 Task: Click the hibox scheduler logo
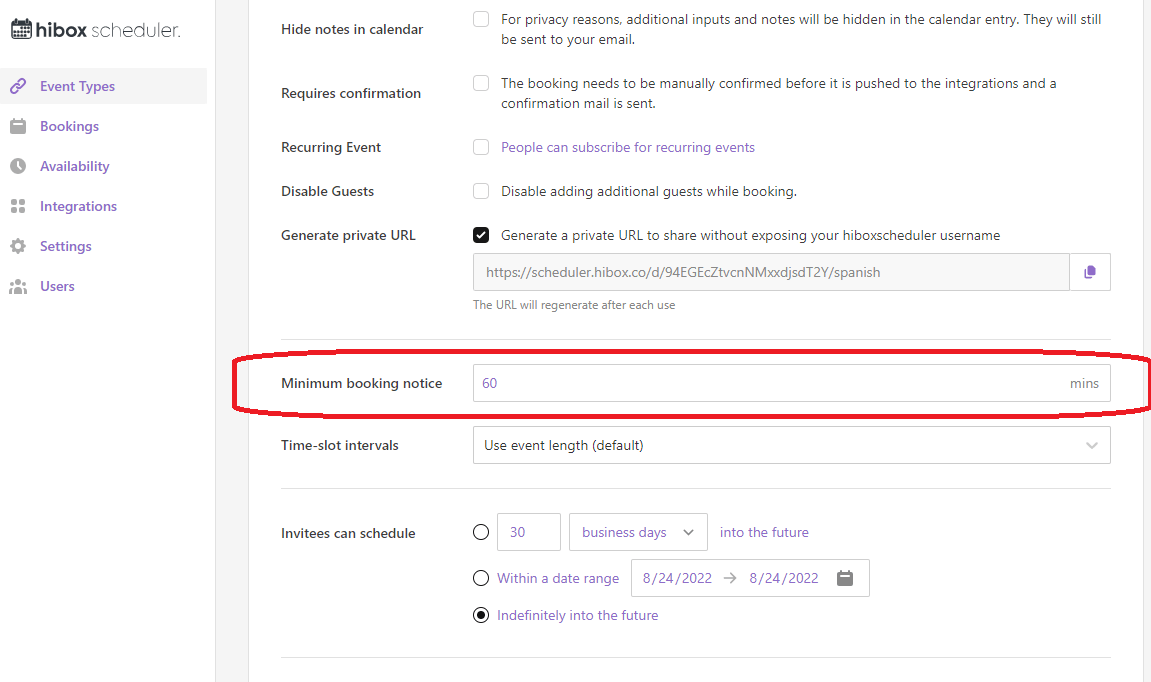[x=95, y=30]
